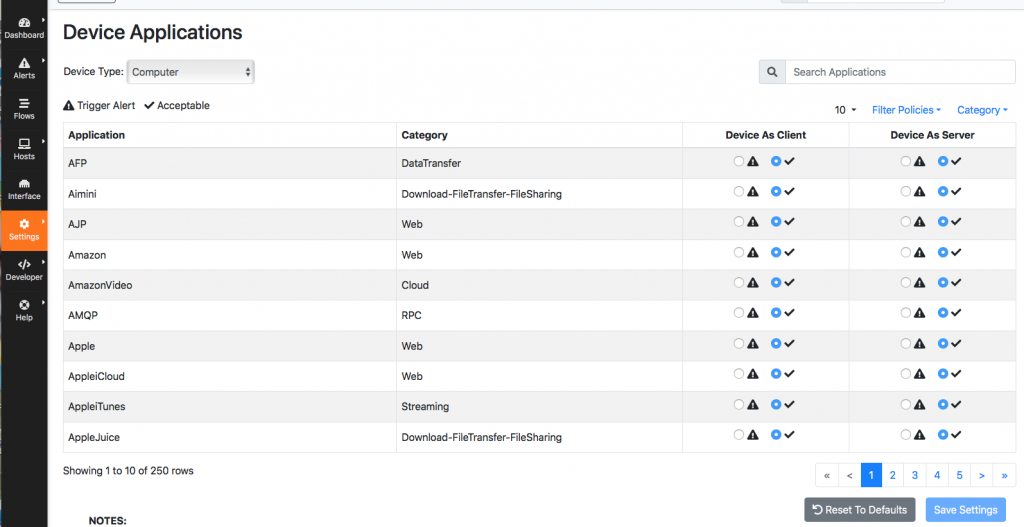Open the Alerts warning icon
Image resolution: width=1024 pixels, height=527 pixels.
coord(24,63)
